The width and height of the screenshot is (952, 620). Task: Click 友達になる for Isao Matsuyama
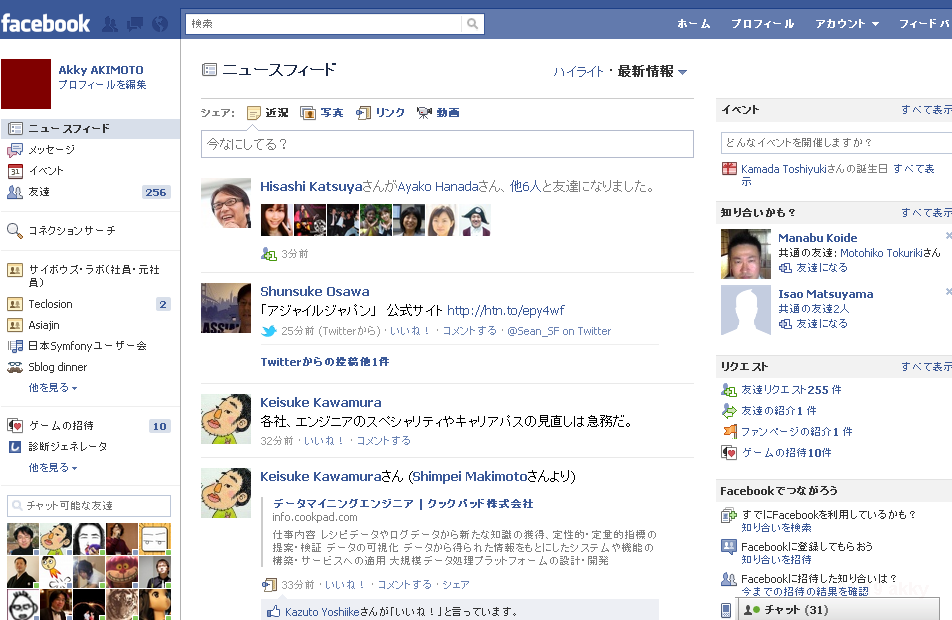[820, 324]
